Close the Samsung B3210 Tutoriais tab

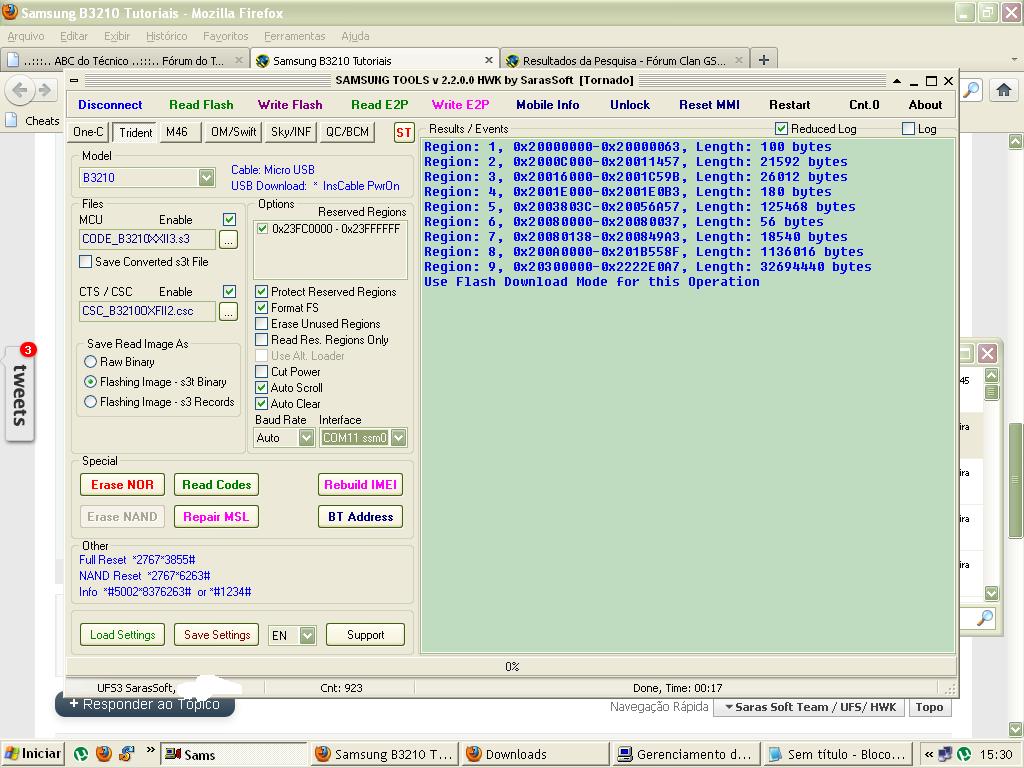pos(488,60)
